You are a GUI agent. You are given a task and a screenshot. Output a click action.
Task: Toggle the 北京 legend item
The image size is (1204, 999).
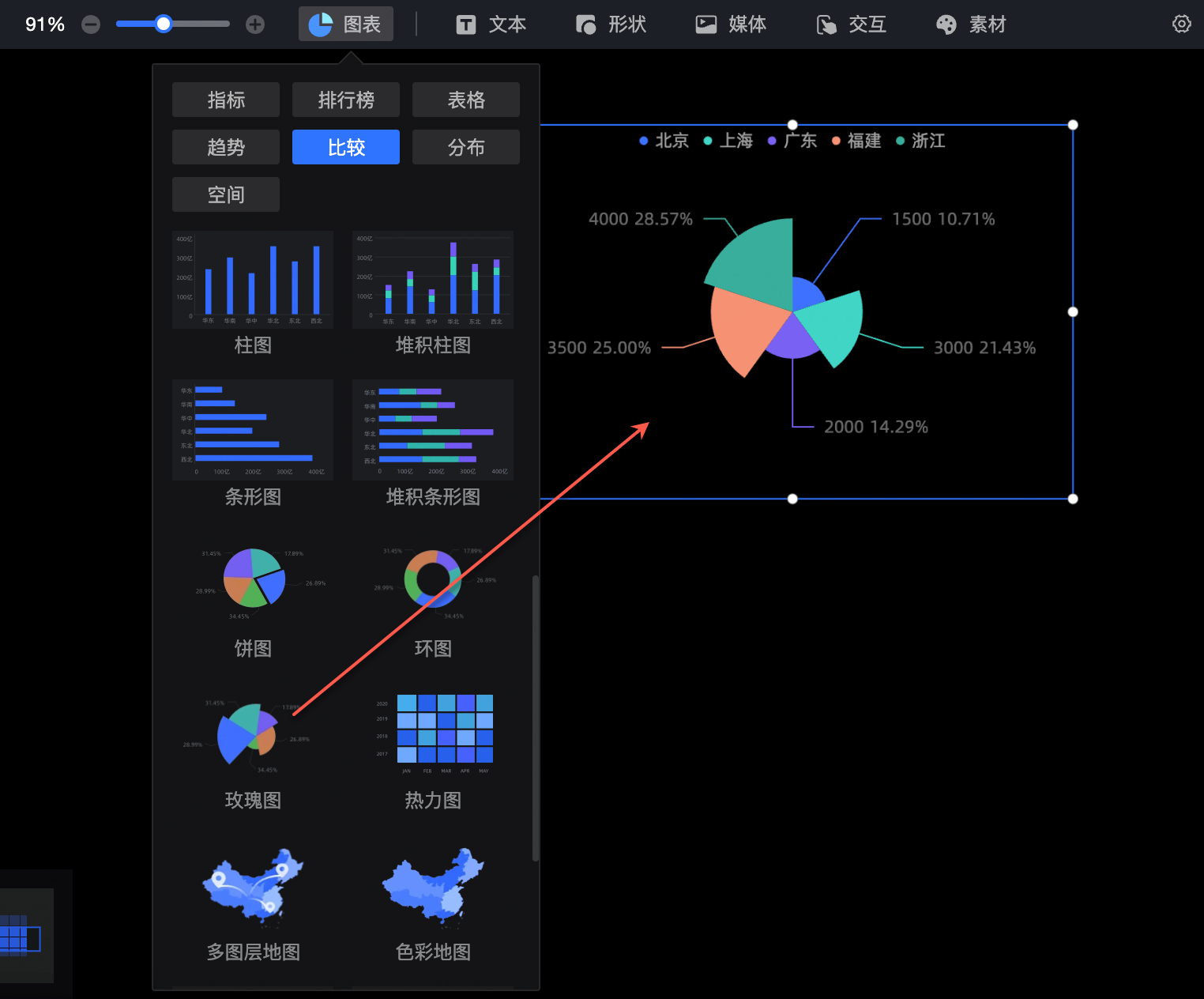pyautogui.click(x=664, y=141)
